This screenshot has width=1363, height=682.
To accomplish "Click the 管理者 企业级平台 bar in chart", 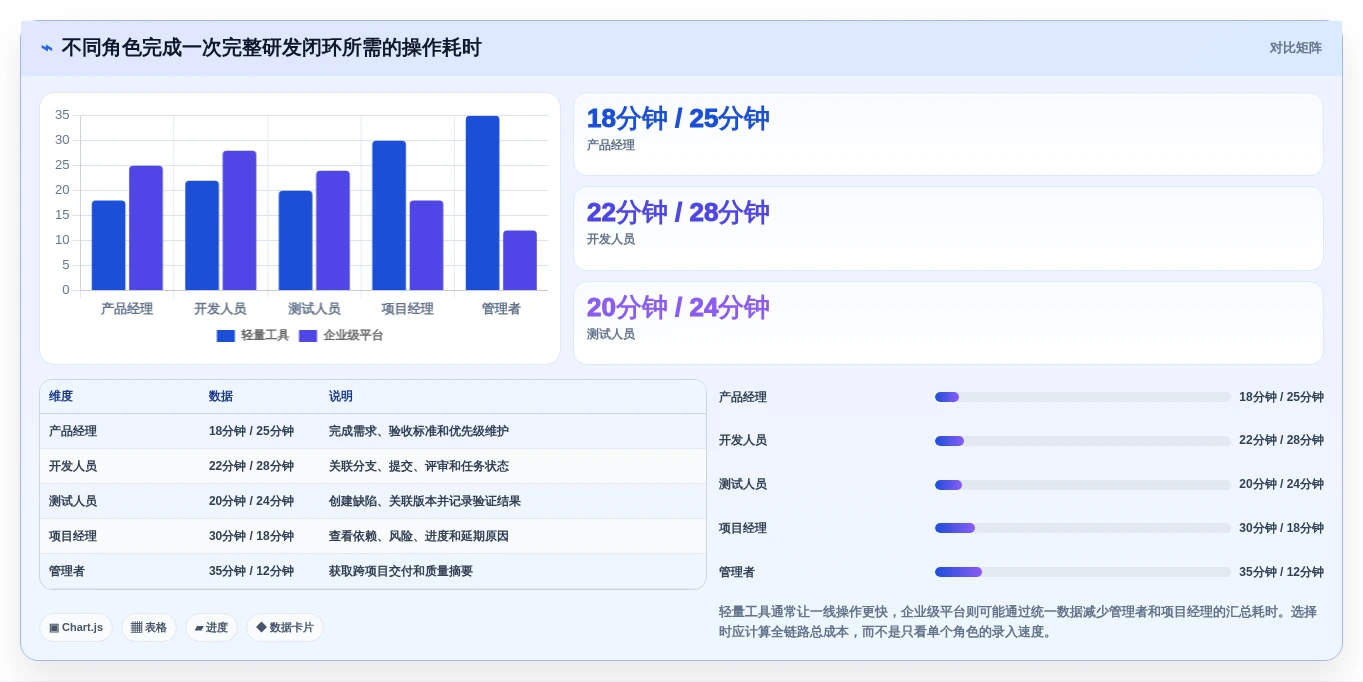I will 520,260.
